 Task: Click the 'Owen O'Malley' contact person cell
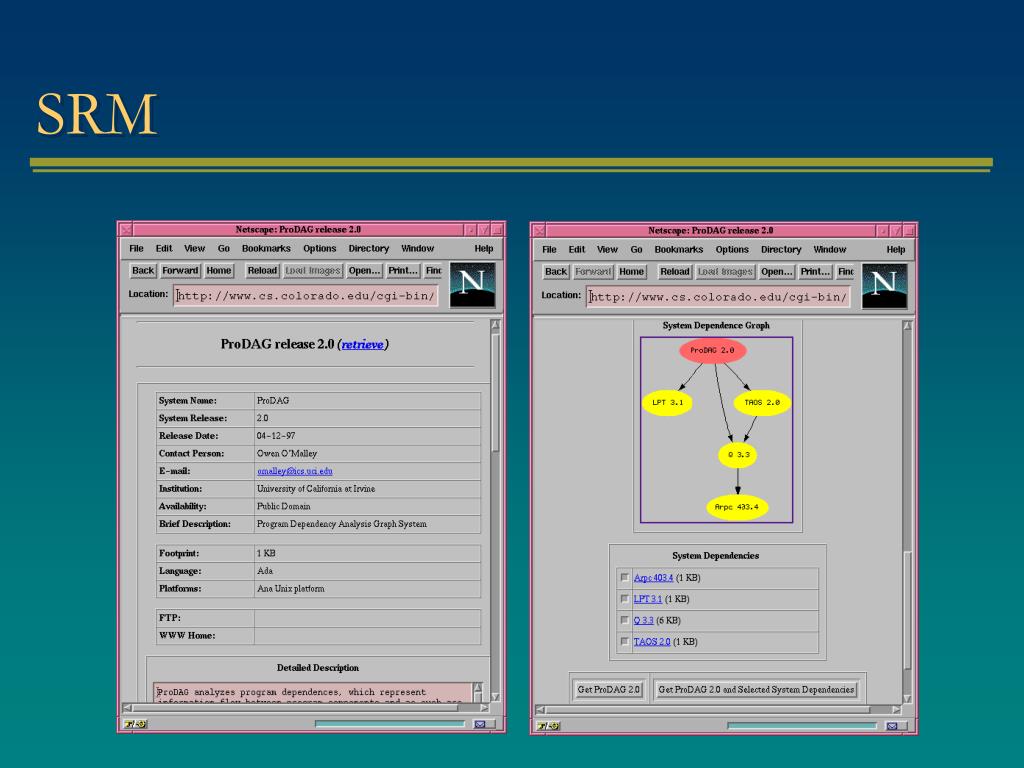point(368,453)
